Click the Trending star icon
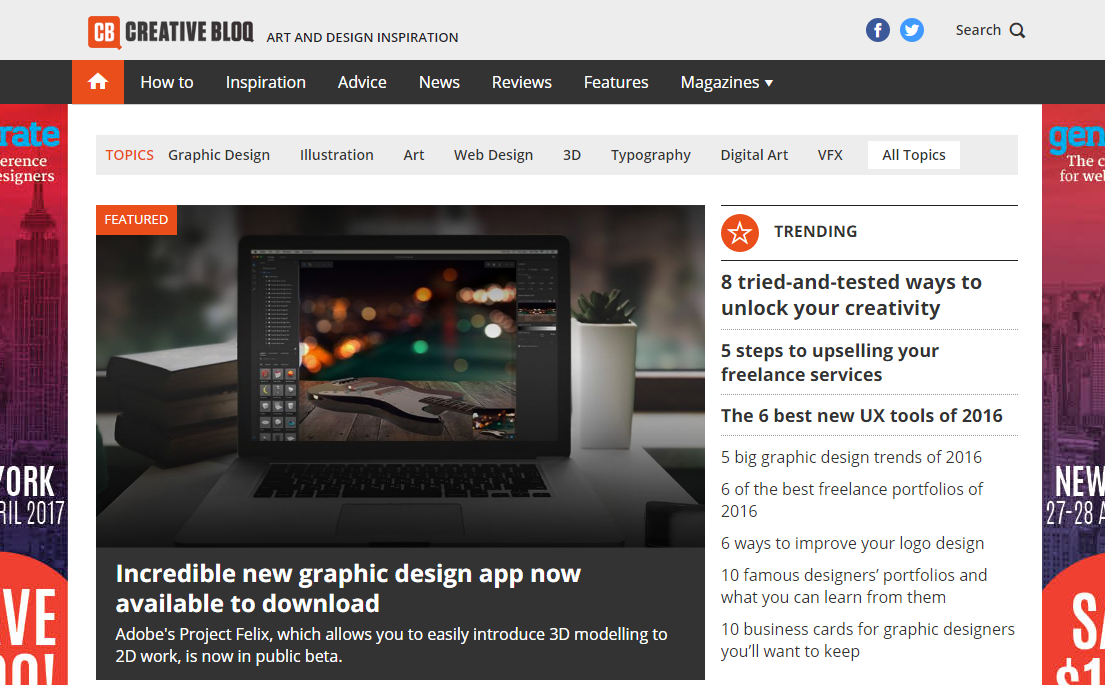Image resolution: width=1105 pixels, height=685 pixels. point(739,232)
